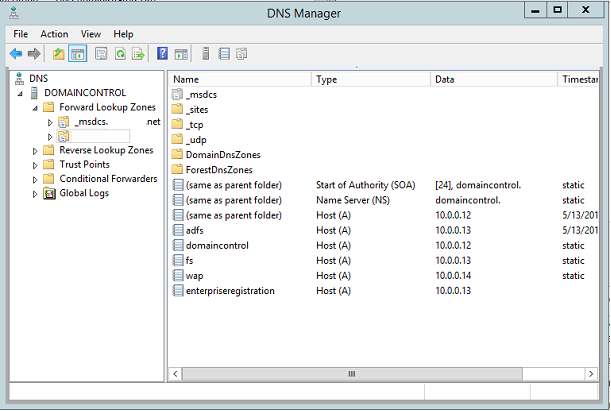Sort records by the Type column header
This screenshot has width=611, height=411.
click(370, 78)
